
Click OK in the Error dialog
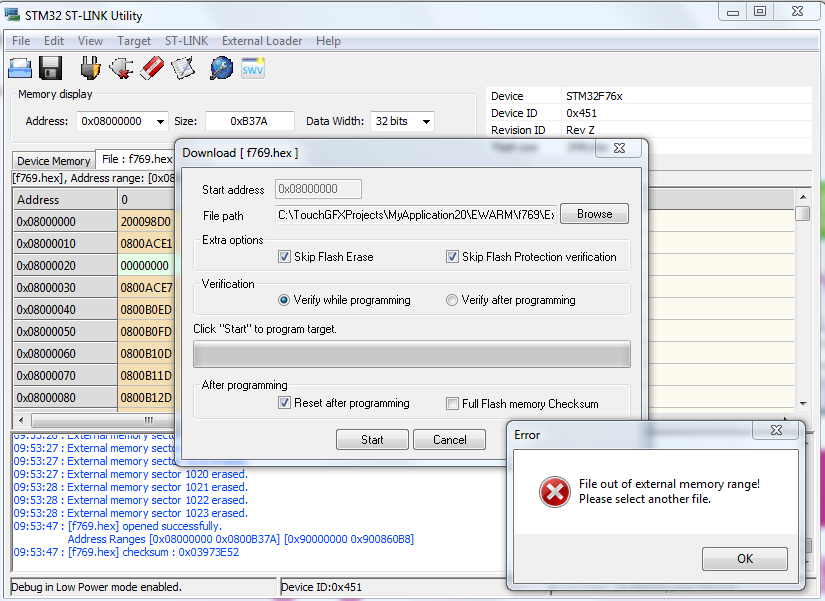[x=744, y=559]
